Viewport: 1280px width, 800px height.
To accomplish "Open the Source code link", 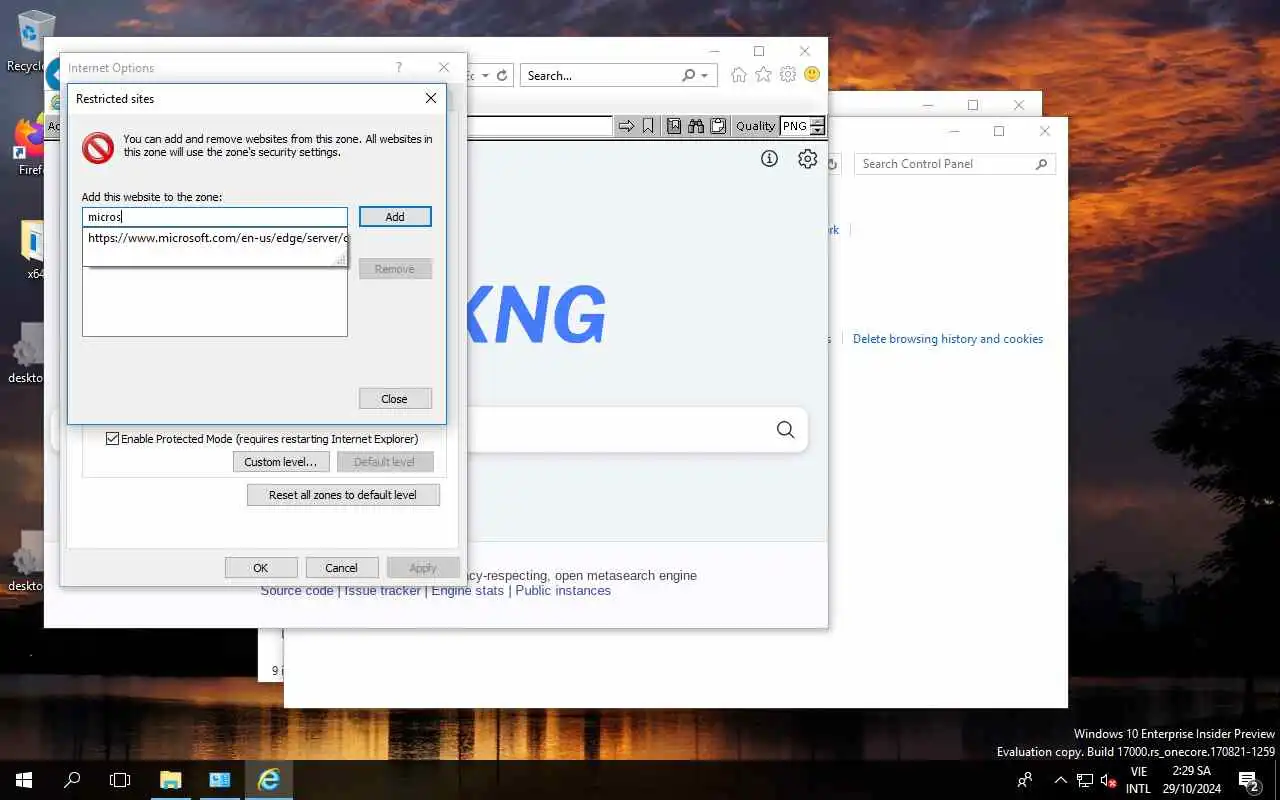I will [x=297, y=590].
